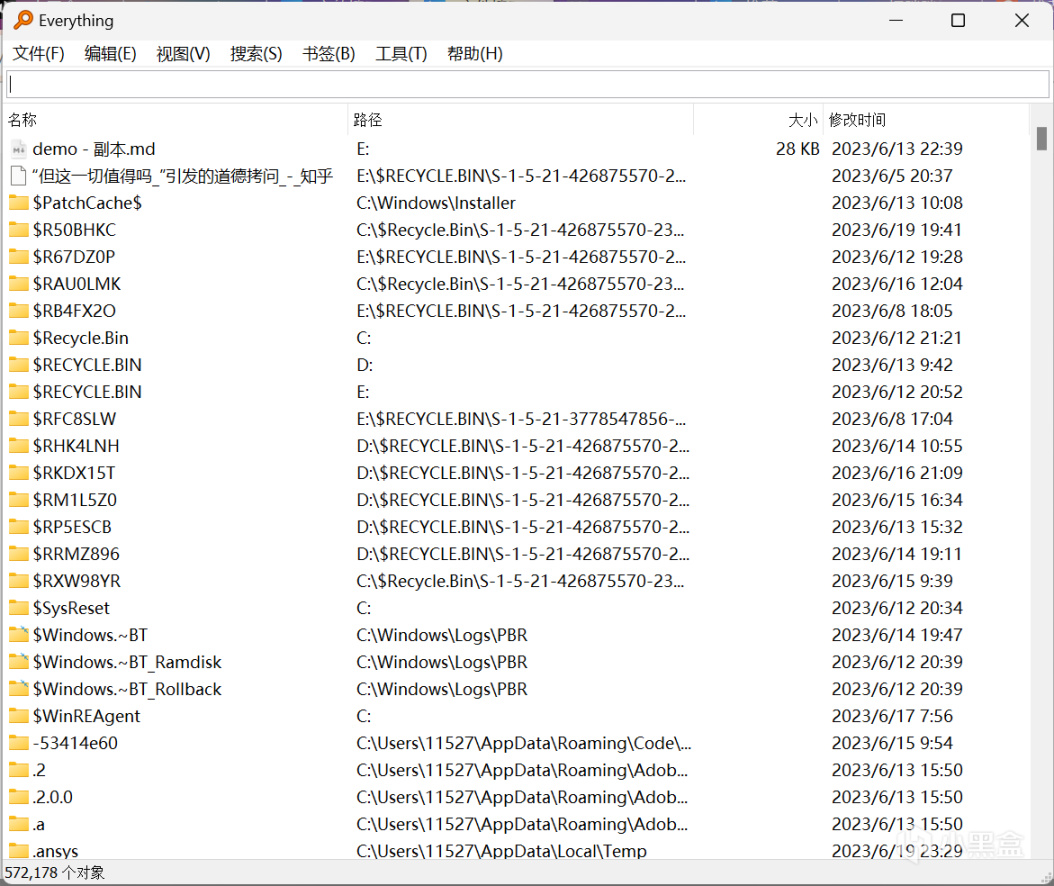The width and height of the screenshot is (1054, 886).
Task: Click the $WinREAgent folder icon
Action: click(x=19, y=716)
